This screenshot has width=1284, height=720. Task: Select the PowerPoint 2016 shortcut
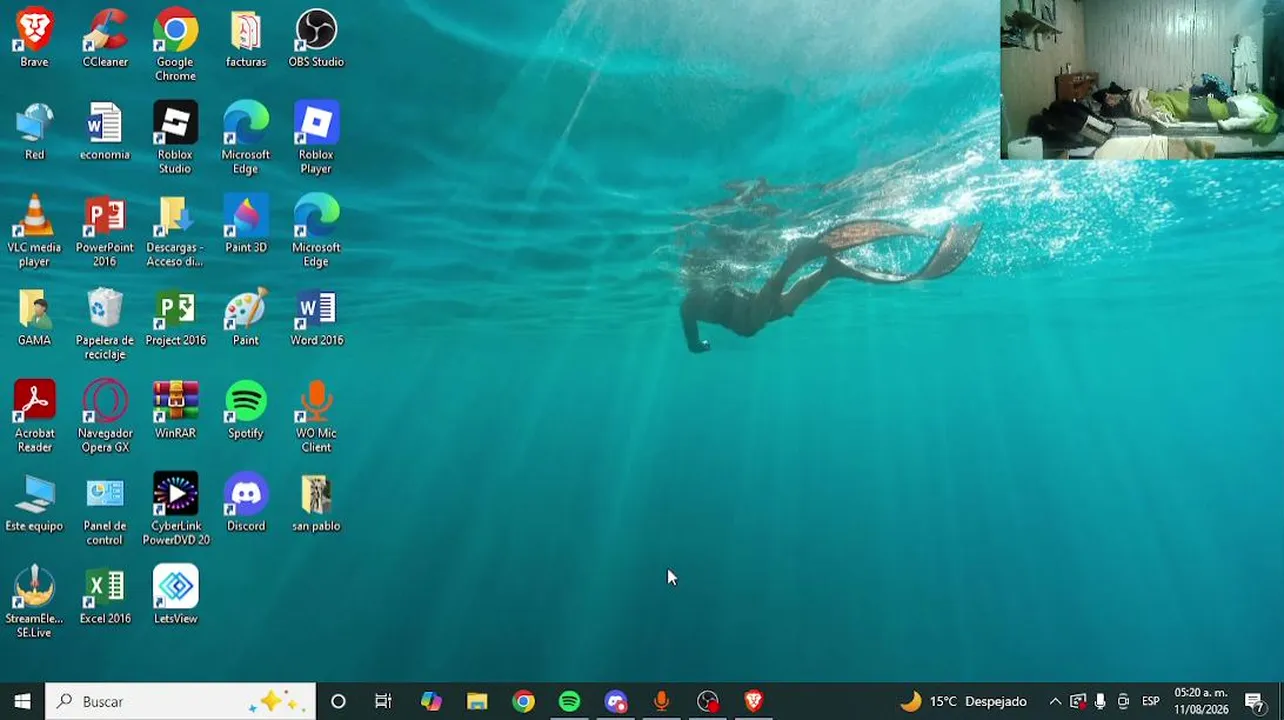[x=105, y=231]
